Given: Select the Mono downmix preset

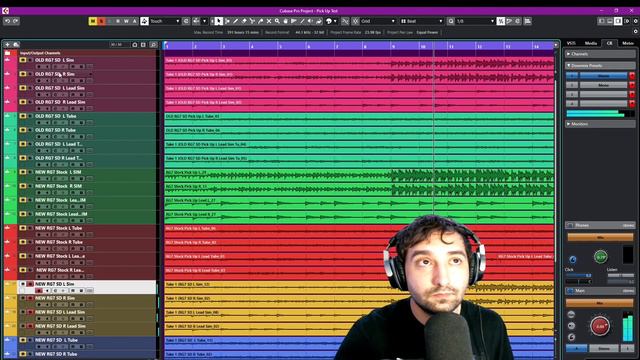Looking at the screenshot, I should 603,85.
